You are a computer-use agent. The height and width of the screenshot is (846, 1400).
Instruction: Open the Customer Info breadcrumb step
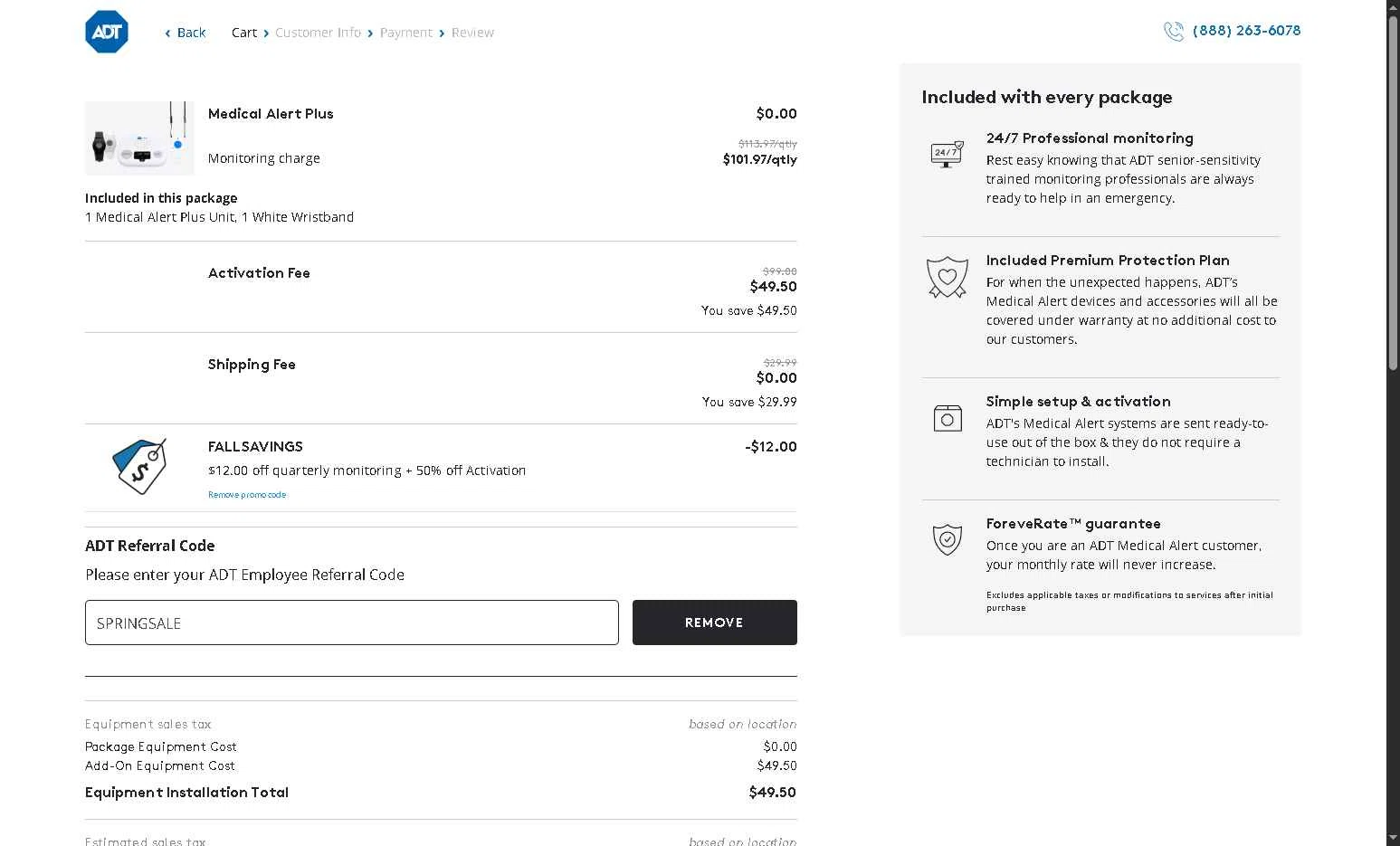click(x=318, y=33)
